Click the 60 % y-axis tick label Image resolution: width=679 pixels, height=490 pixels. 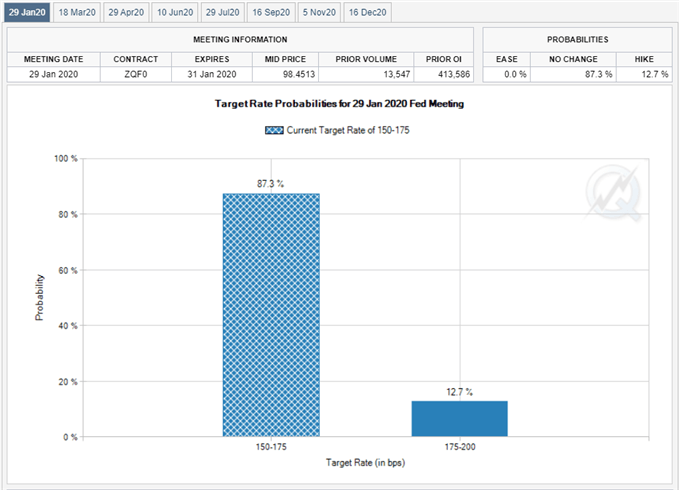pos(68,271)
